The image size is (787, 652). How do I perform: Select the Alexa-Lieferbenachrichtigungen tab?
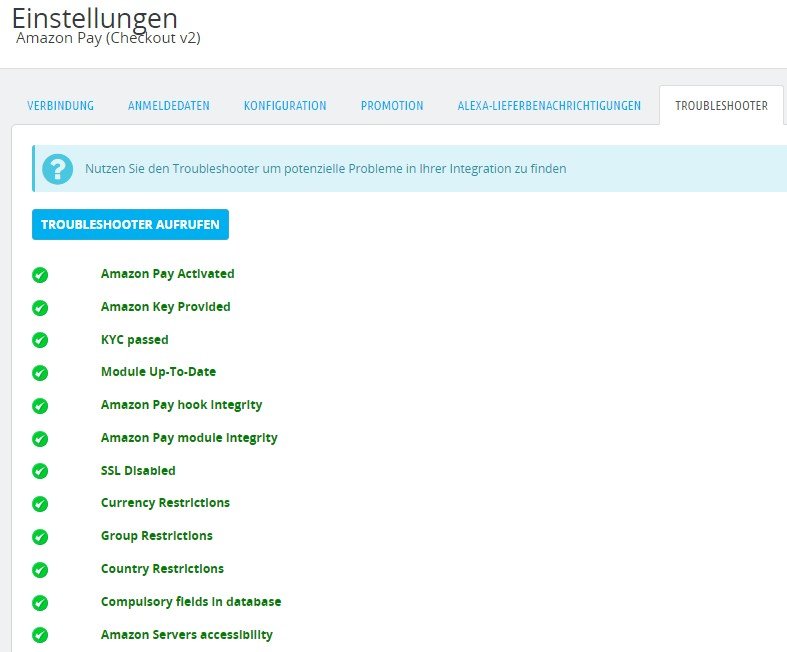(549, 105)
